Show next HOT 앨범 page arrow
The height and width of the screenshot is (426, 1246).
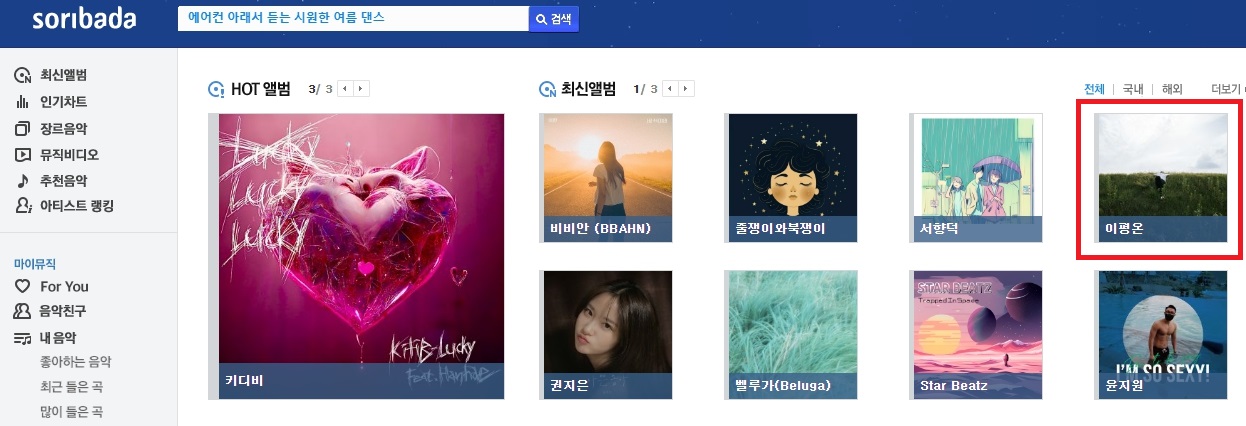point(362,89)
